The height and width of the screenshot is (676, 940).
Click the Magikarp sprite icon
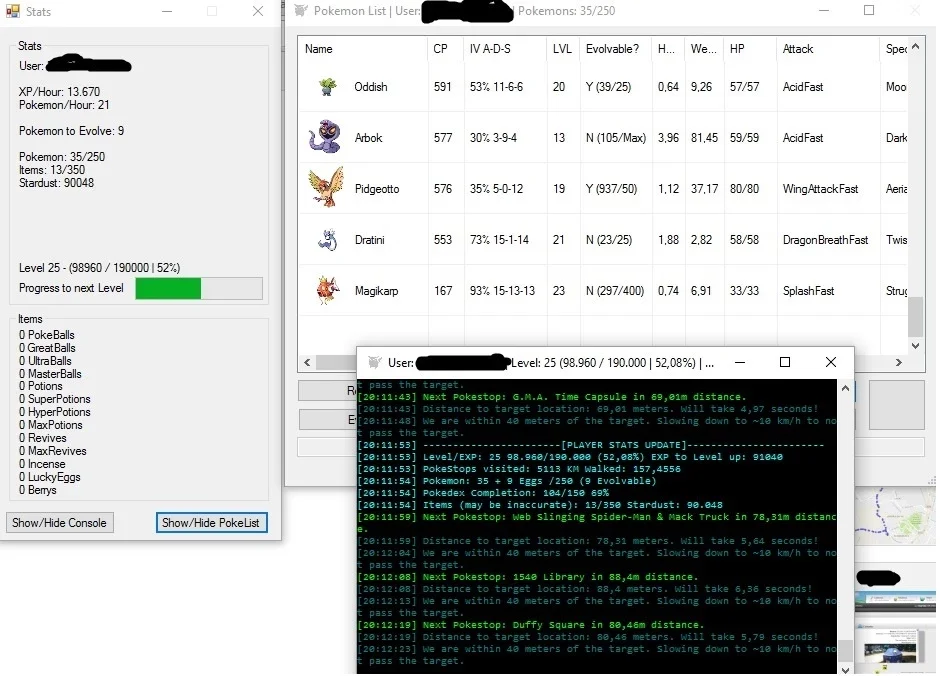click(327, 290)
